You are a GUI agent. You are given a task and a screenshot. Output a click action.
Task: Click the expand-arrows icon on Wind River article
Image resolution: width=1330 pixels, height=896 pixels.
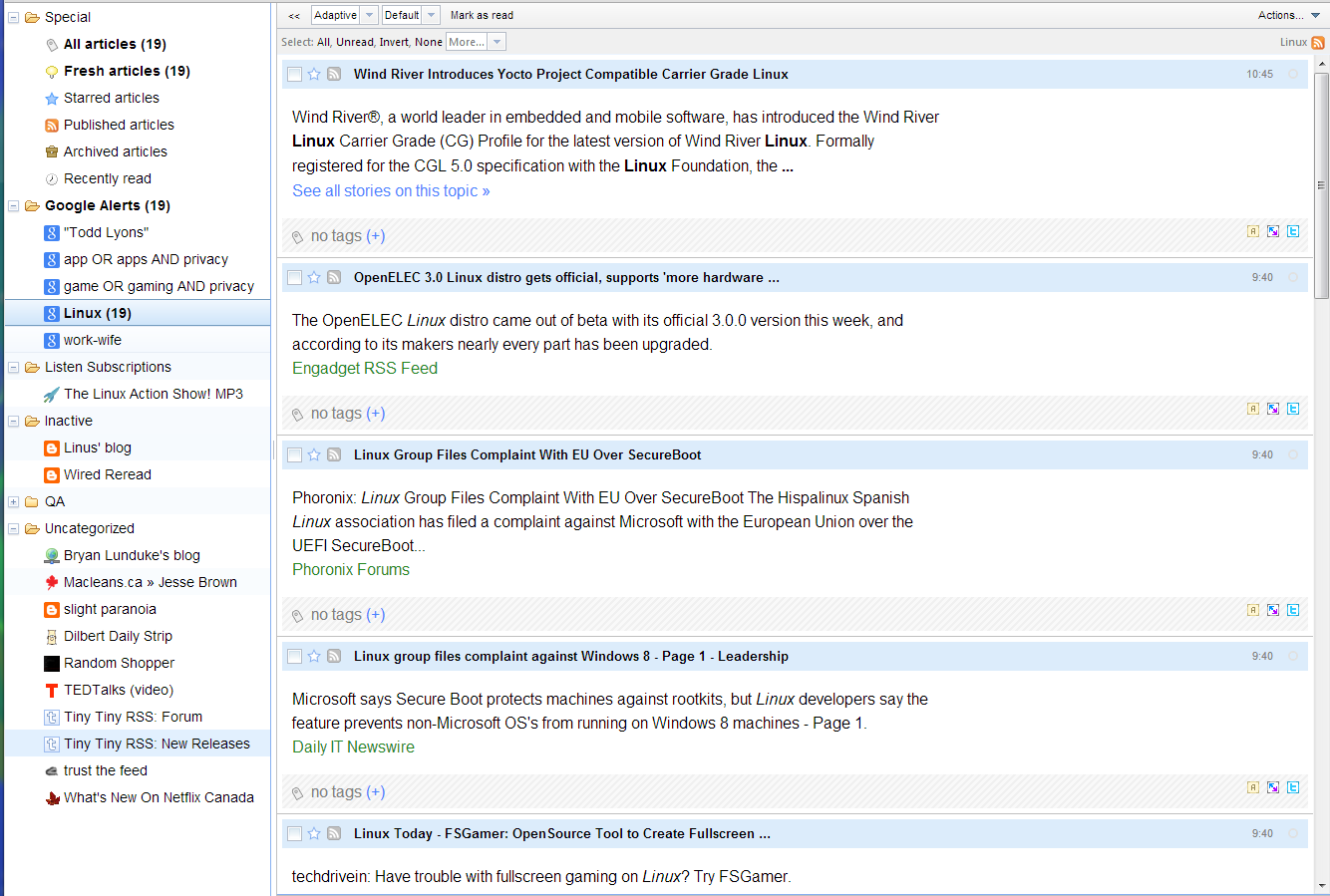coord(1273,230)
